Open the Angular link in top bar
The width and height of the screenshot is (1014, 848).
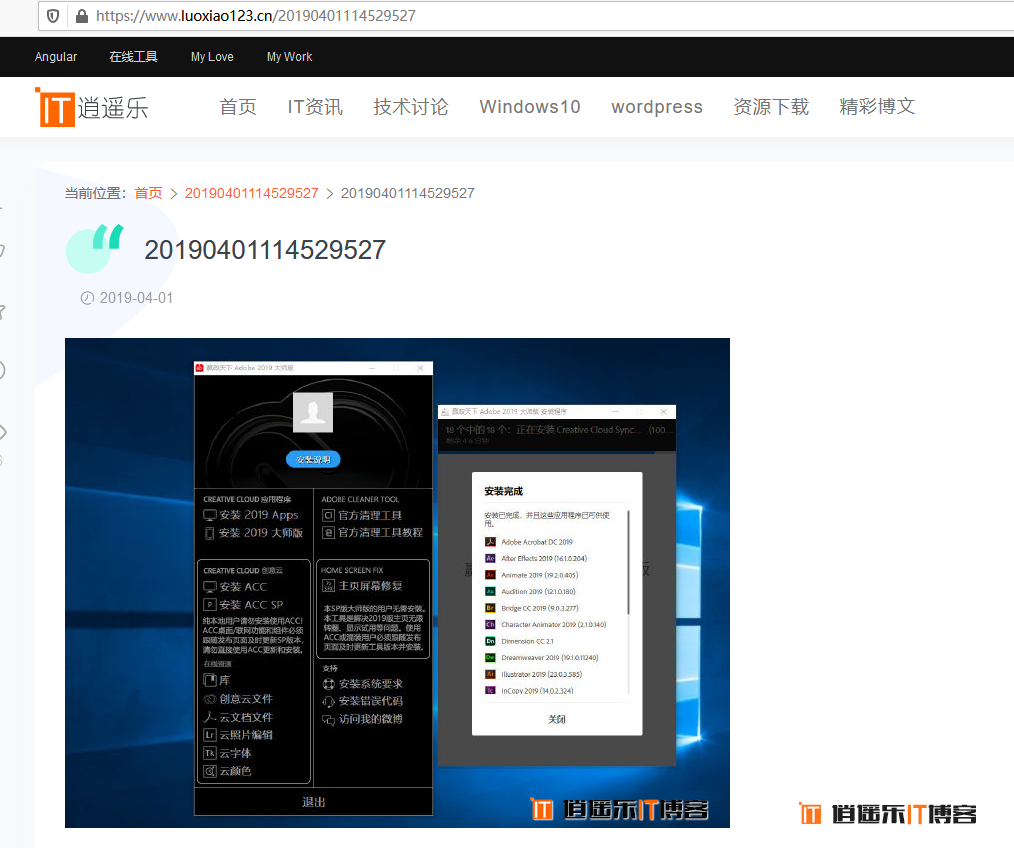(56, 57)
